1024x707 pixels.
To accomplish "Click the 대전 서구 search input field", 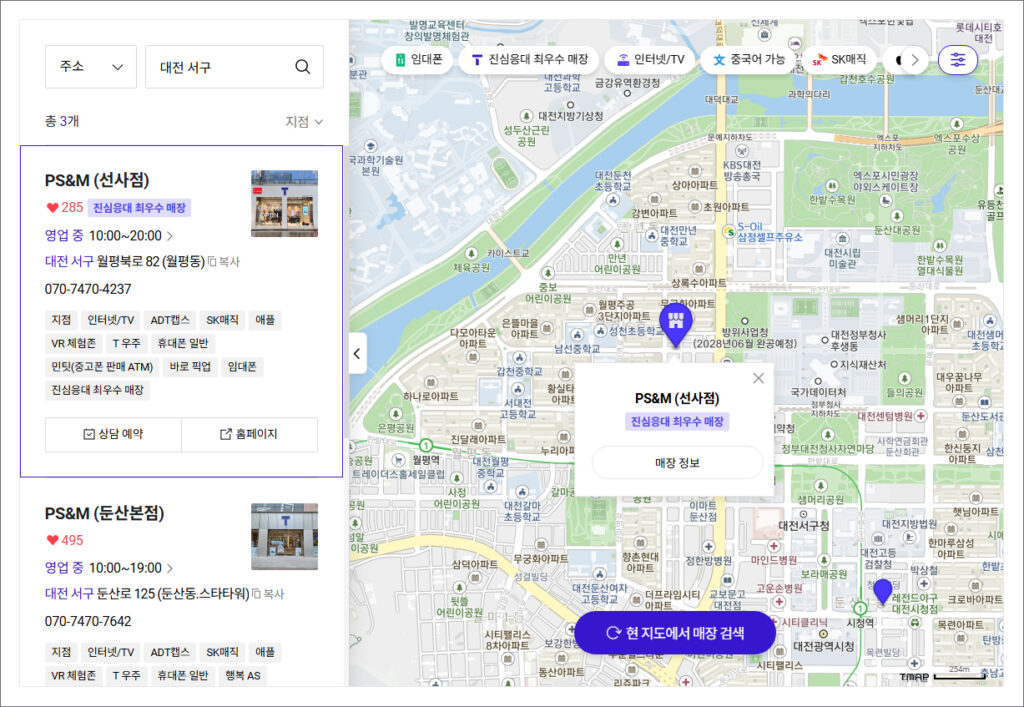I will (x=220, y=67).
